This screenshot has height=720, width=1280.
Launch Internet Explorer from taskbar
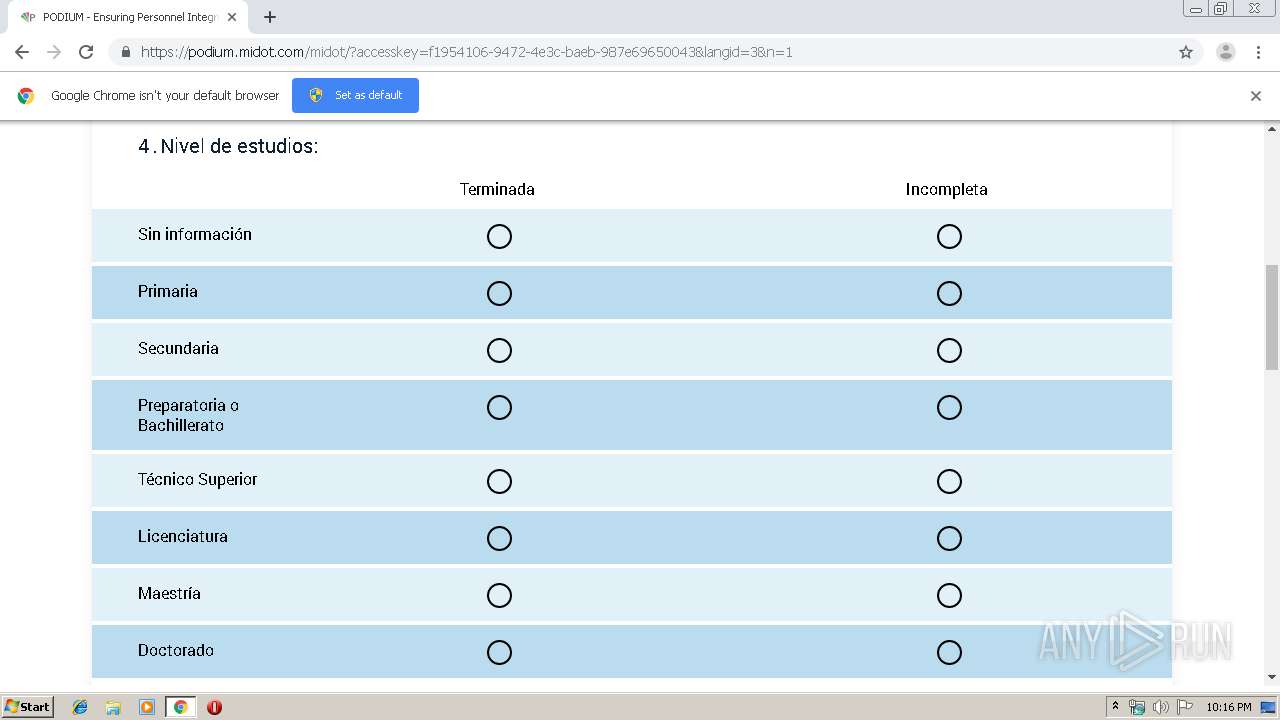pos(80,707)
